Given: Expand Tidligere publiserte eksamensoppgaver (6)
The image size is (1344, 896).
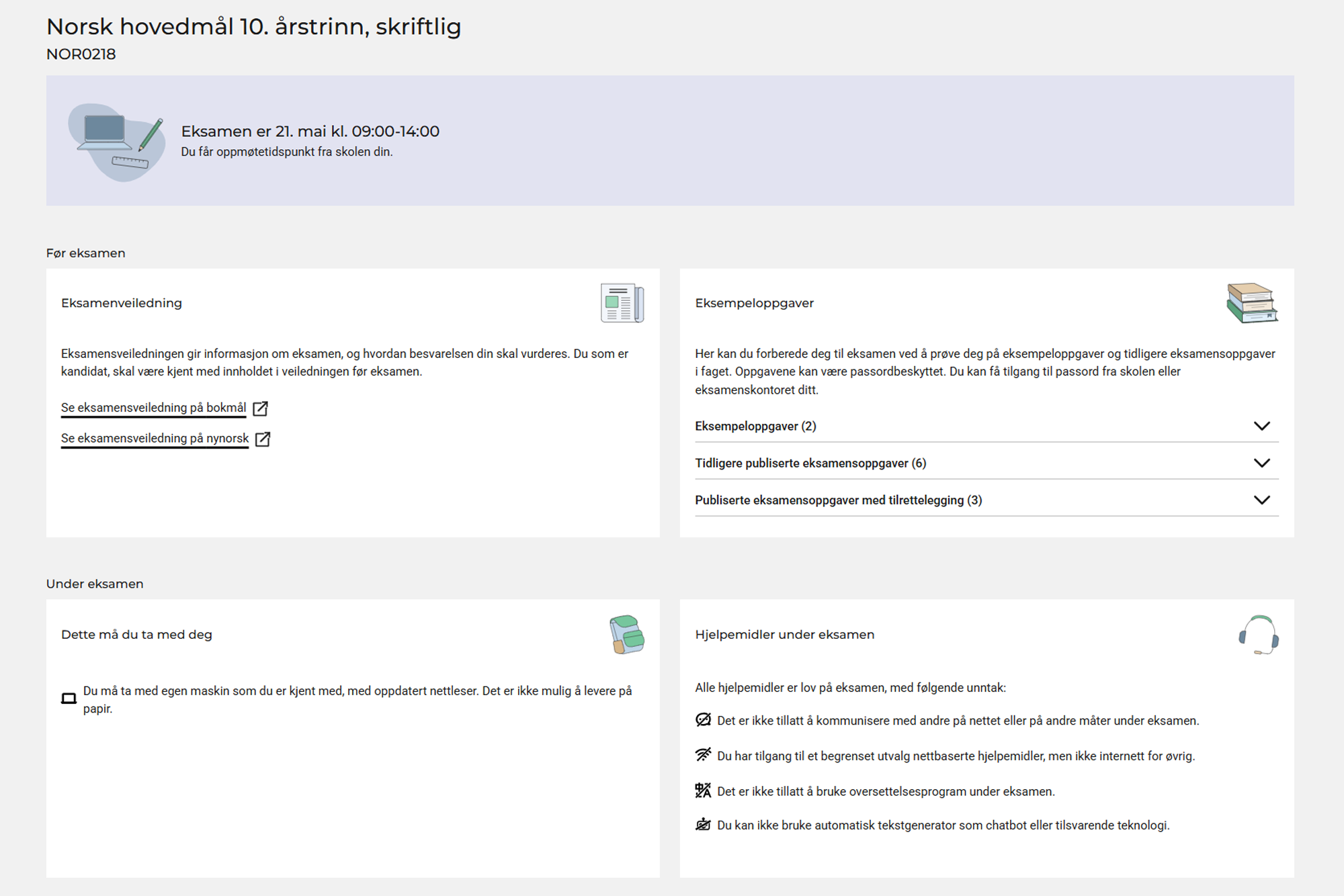Looking at the screenshot, I should pyautogui.click(x=986, y=463).
